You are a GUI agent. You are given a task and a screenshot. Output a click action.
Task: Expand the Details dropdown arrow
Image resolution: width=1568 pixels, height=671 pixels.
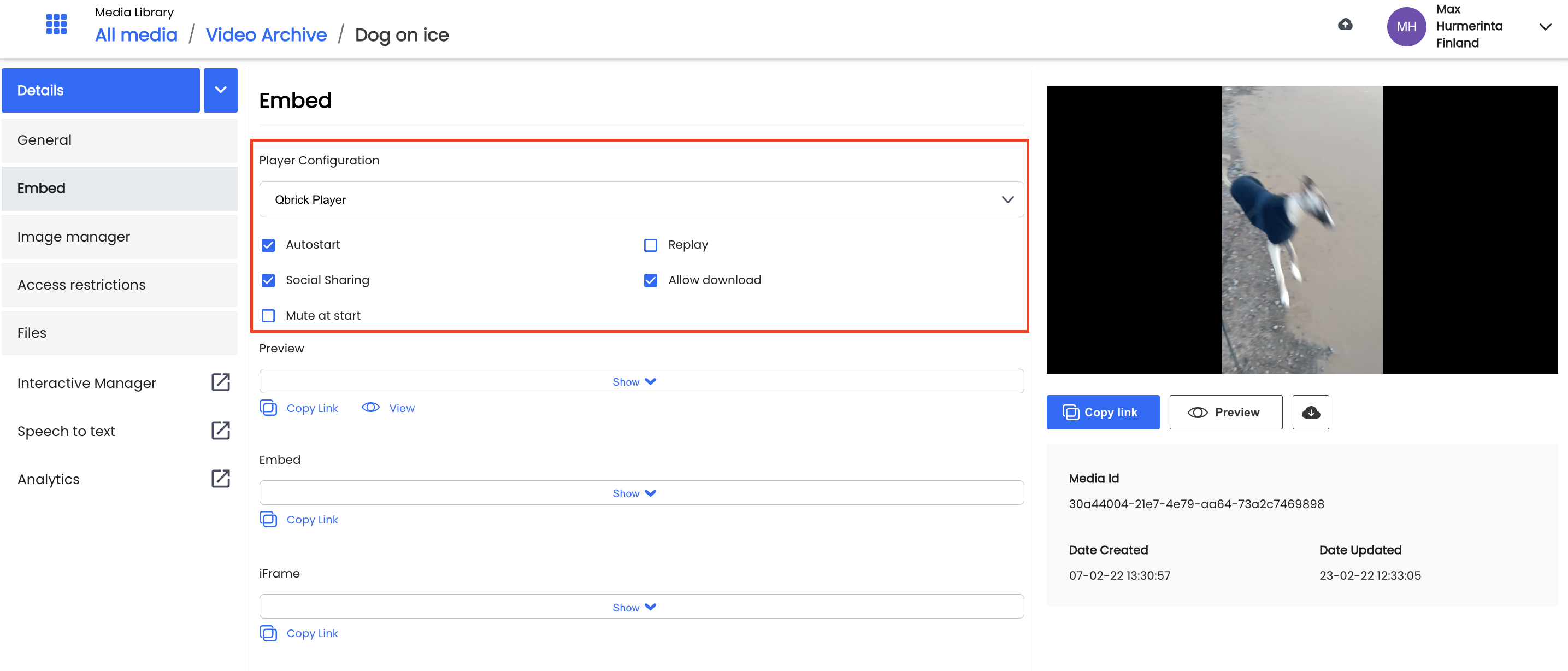220,90
